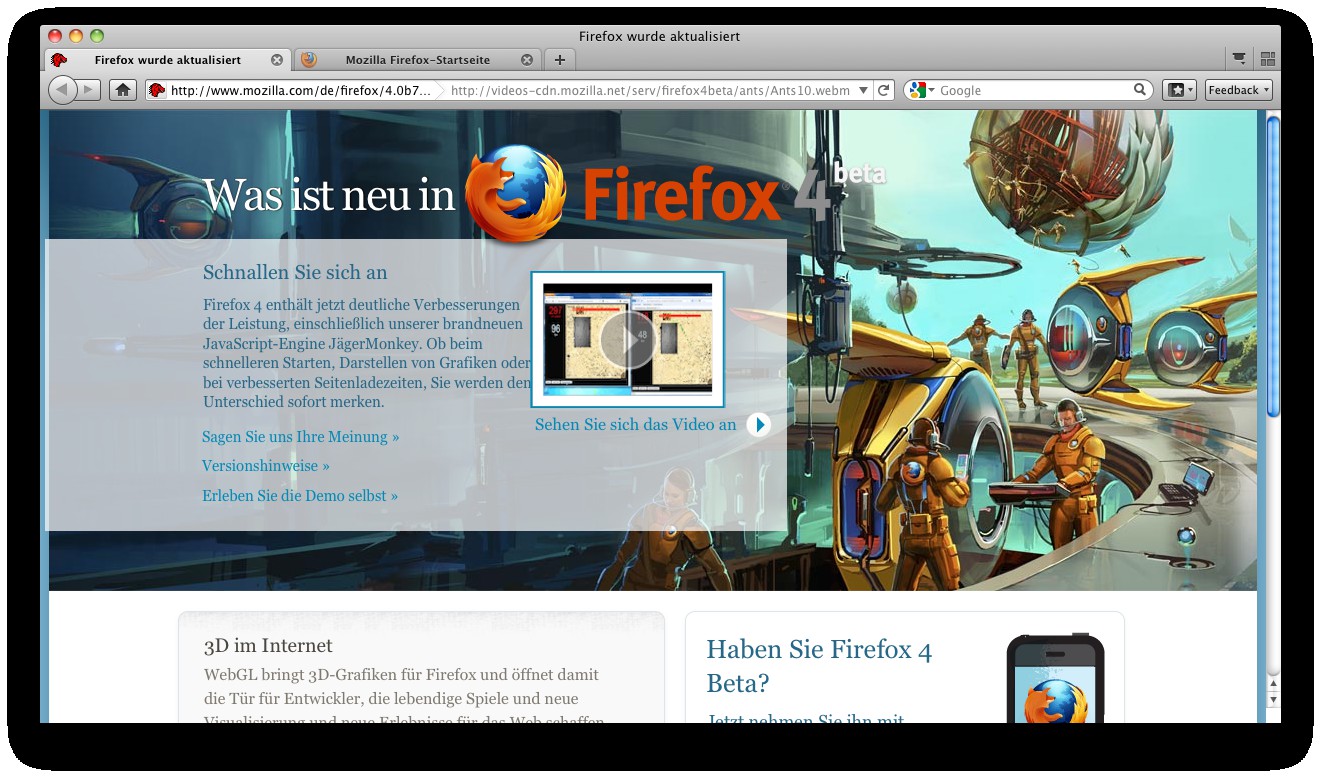Screen dimensions: 1321x778
Task: Open the Feedback dropdown menu
Action: pos(1237,89)
